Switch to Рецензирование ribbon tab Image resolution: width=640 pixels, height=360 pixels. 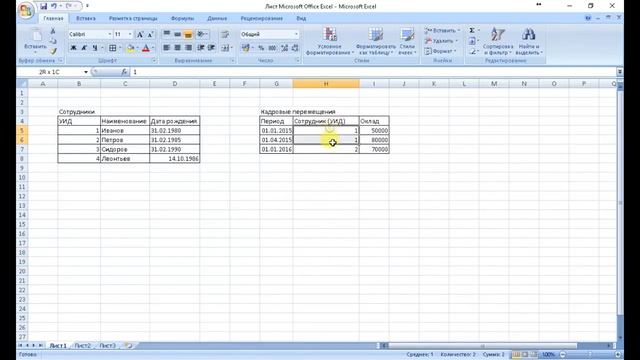click(262, 18)
